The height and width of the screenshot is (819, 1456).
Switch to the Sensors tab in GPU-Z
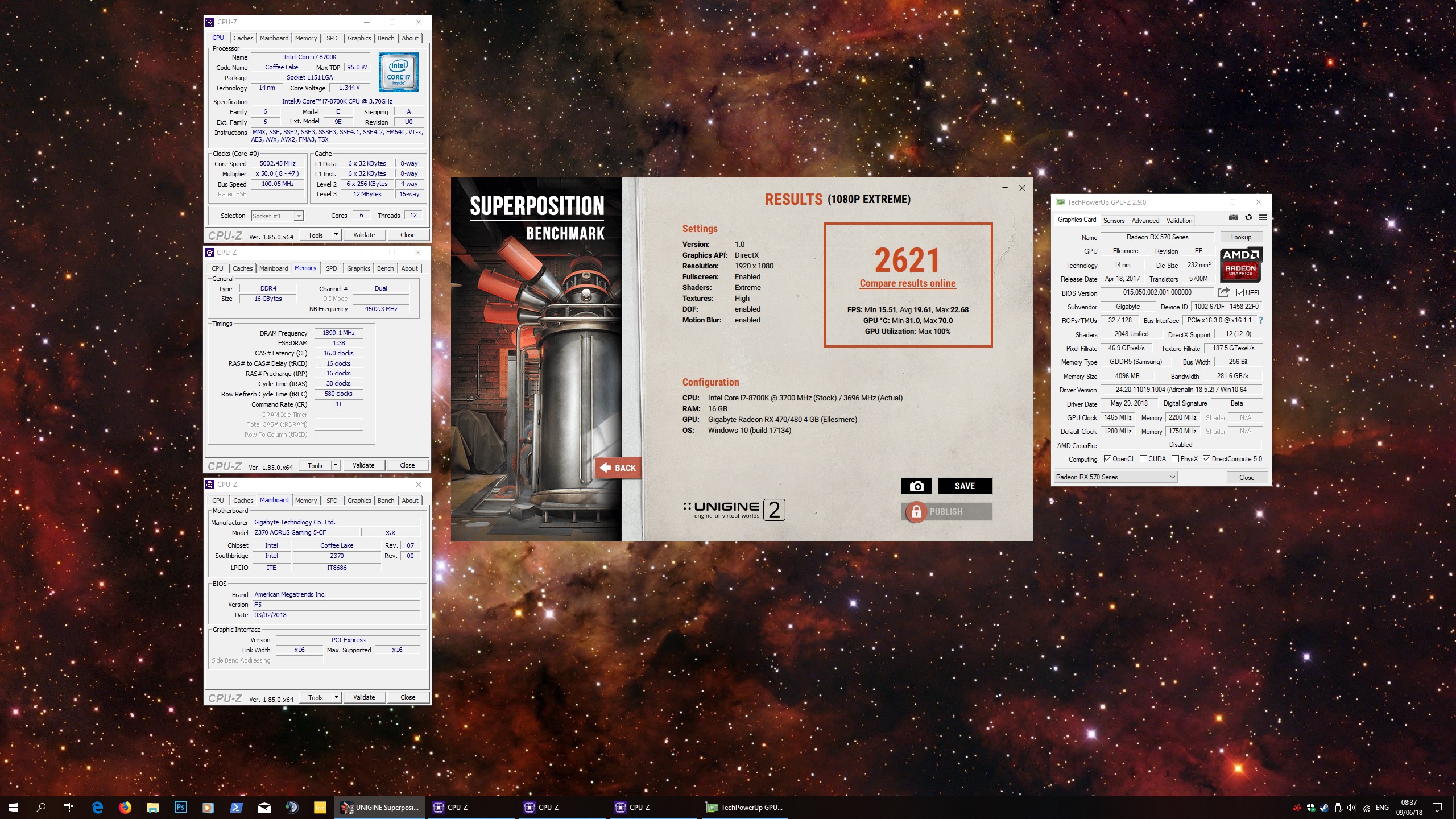(x=1114, y=221)
